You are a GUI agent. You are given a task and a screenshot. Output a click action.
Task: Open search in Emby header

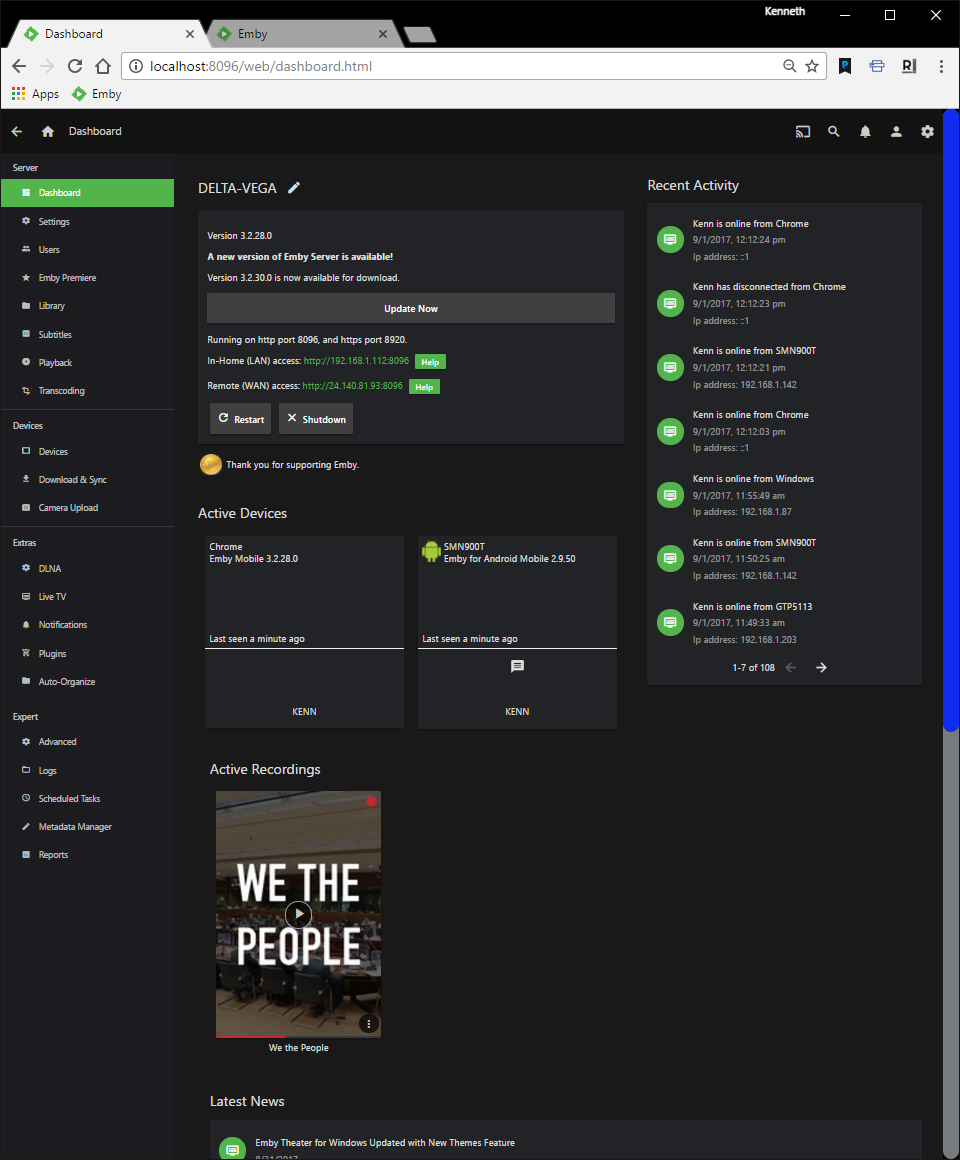tap(834, 132)
